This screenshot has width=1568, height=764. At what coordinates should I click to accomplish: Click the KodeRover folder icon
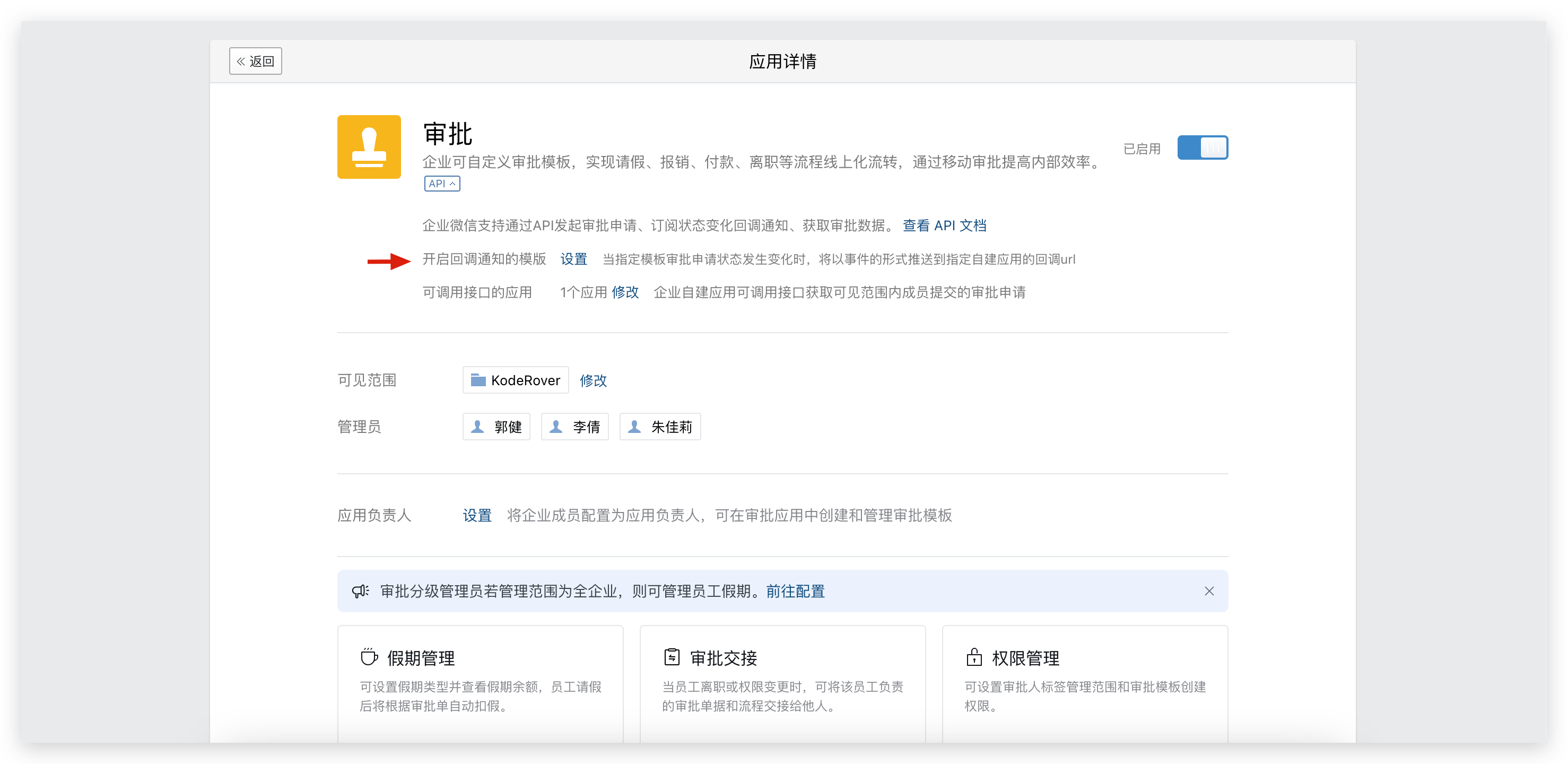[x=478, y=380]
